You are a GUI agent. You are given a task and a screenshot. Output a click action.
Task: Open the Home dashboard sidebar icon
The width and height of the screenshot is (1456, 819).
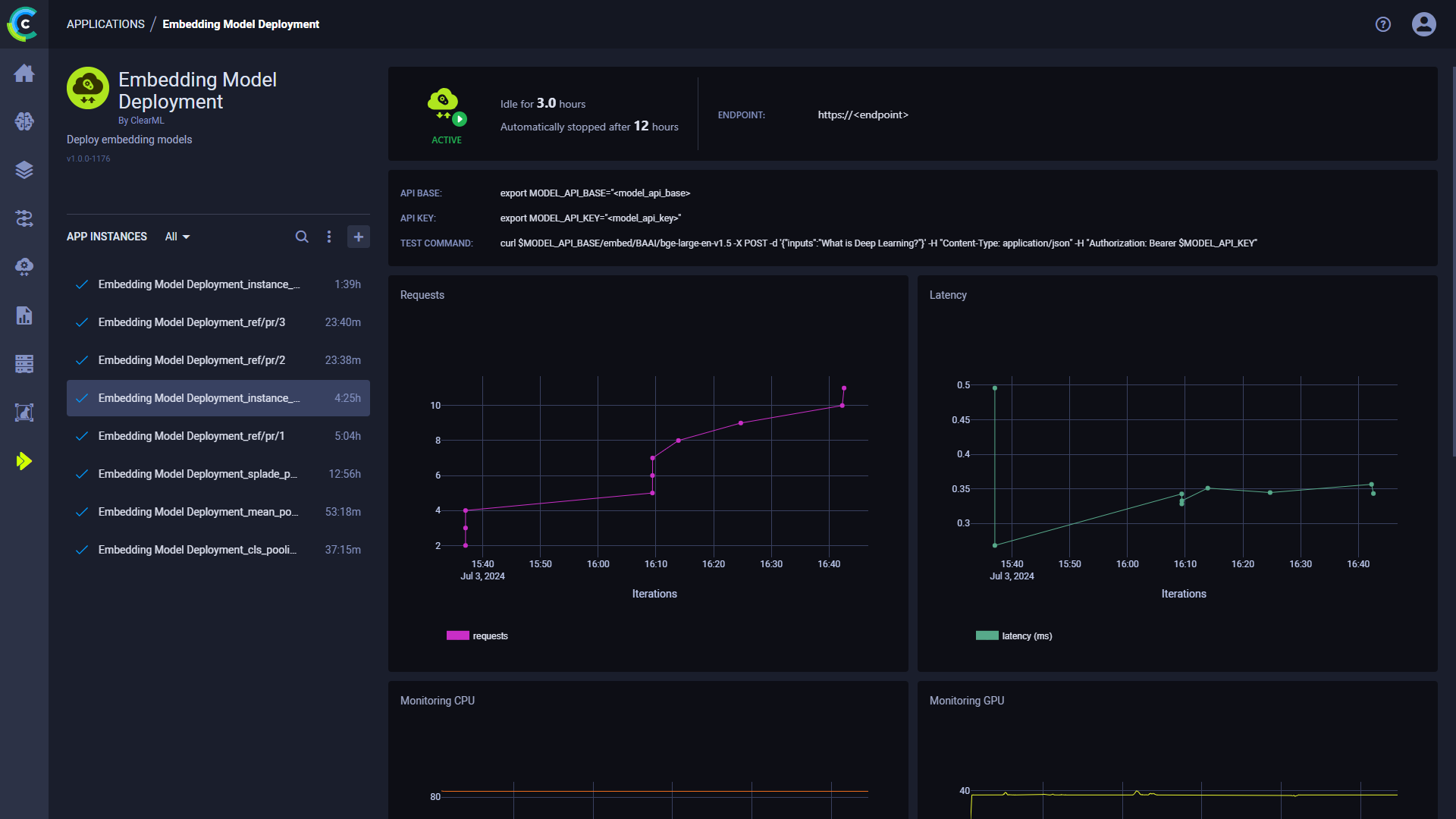(24, 73)
